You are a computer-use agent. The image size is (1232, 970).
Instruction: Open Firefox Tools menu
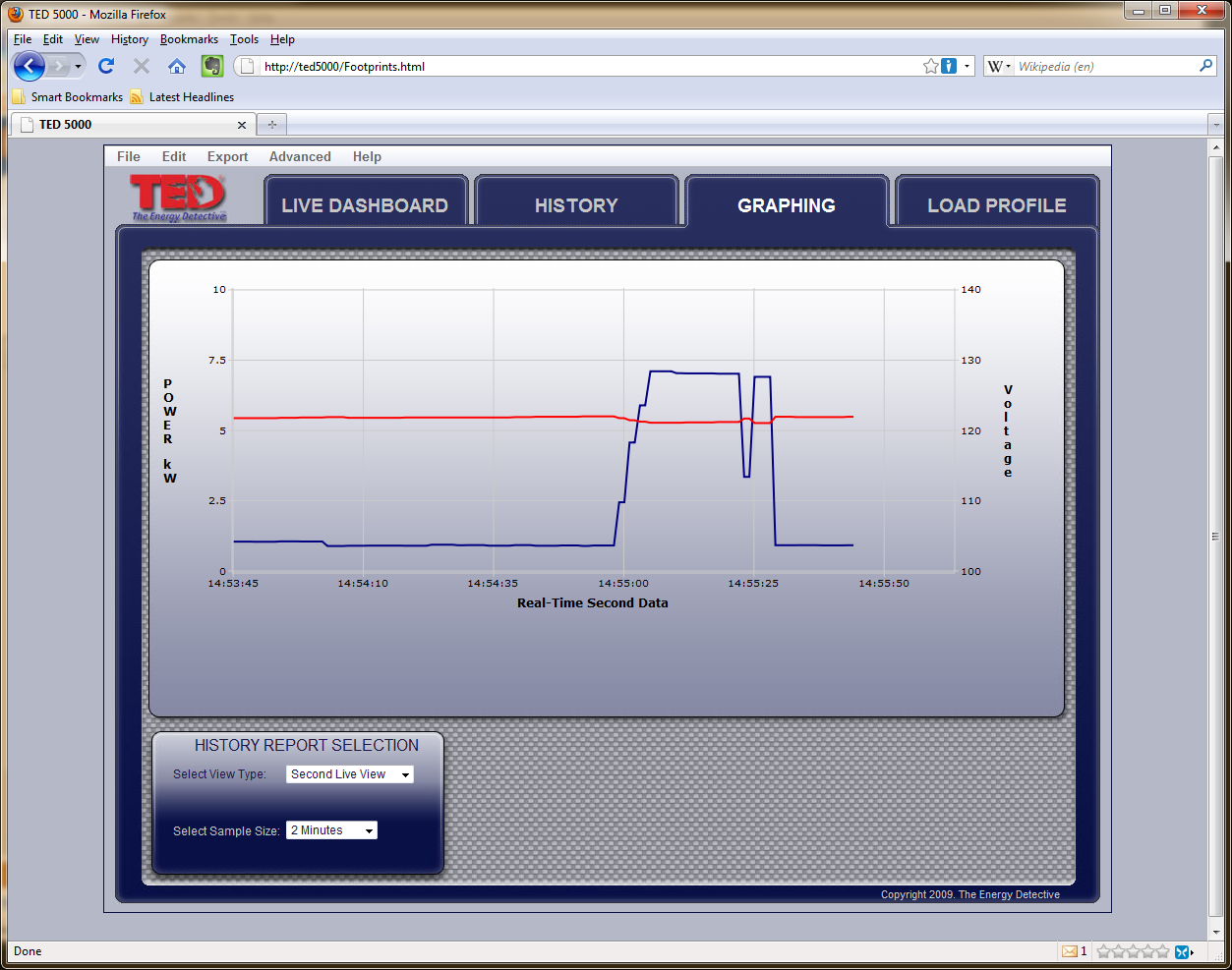[244, 39]
